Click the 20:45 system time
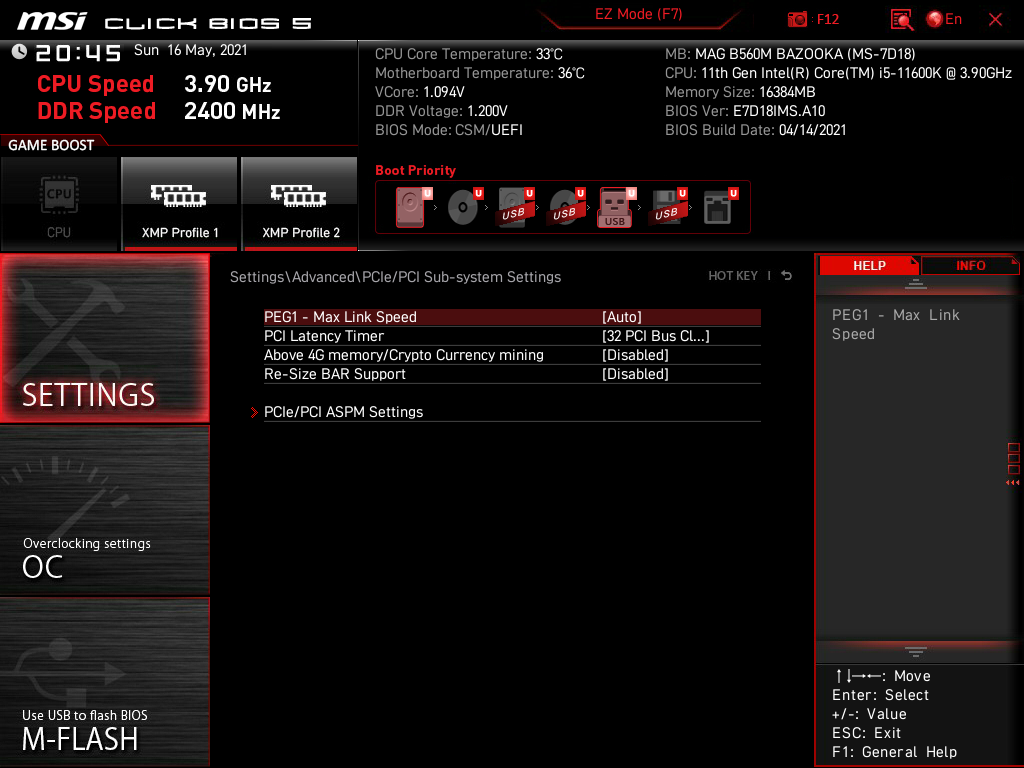 tap(78, 53)
